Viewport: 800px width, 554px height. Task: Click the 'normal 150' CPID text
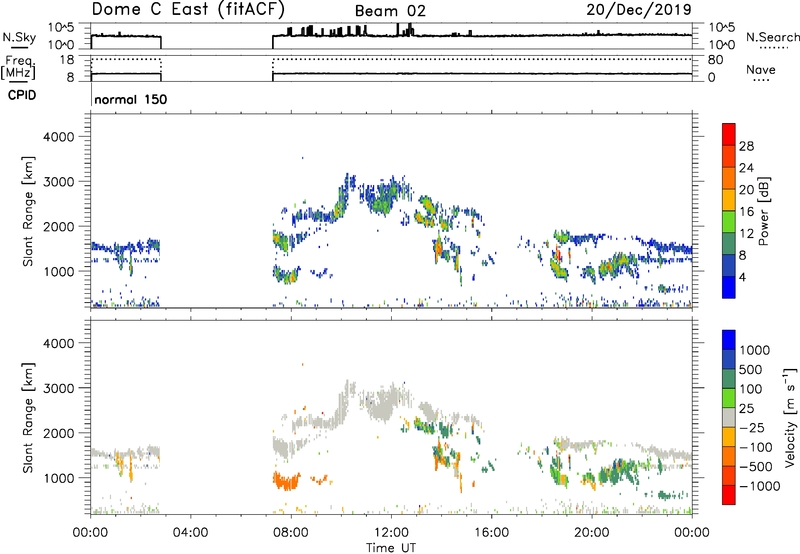[131, 99]
